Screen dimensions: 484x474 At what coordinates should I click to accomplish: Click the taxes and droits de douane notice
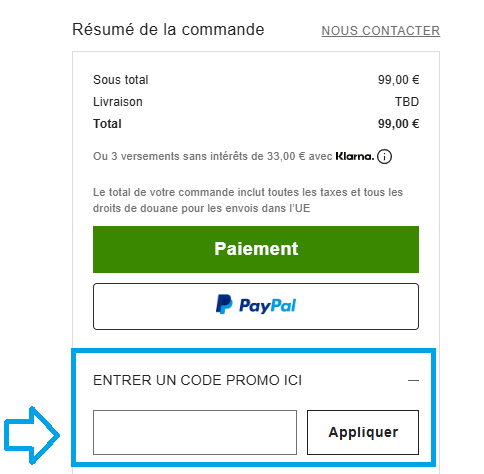tap(248, 200)
